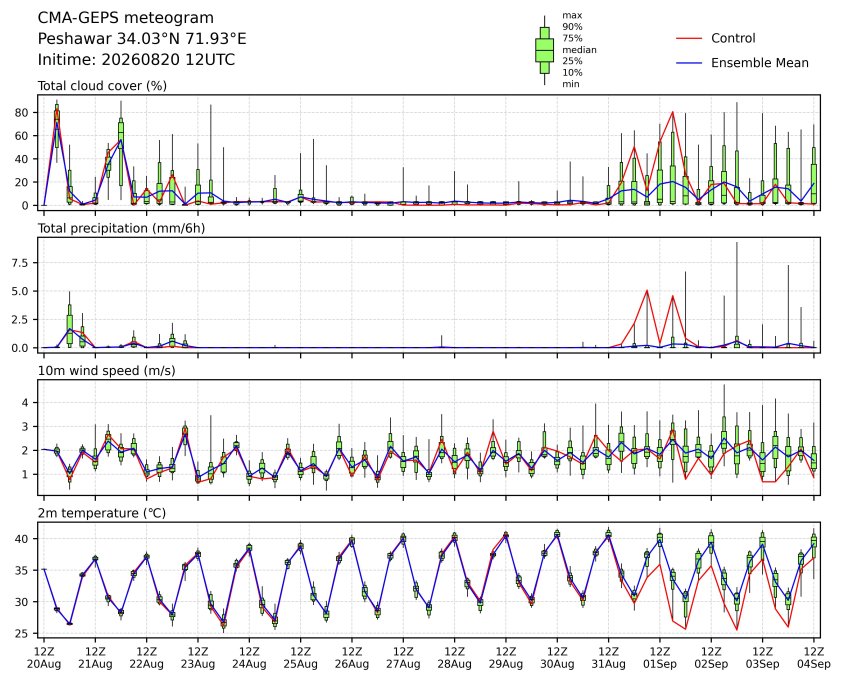The image size is (842, 681).
Task: Select the Control legend label
Action: click(733, 38)
